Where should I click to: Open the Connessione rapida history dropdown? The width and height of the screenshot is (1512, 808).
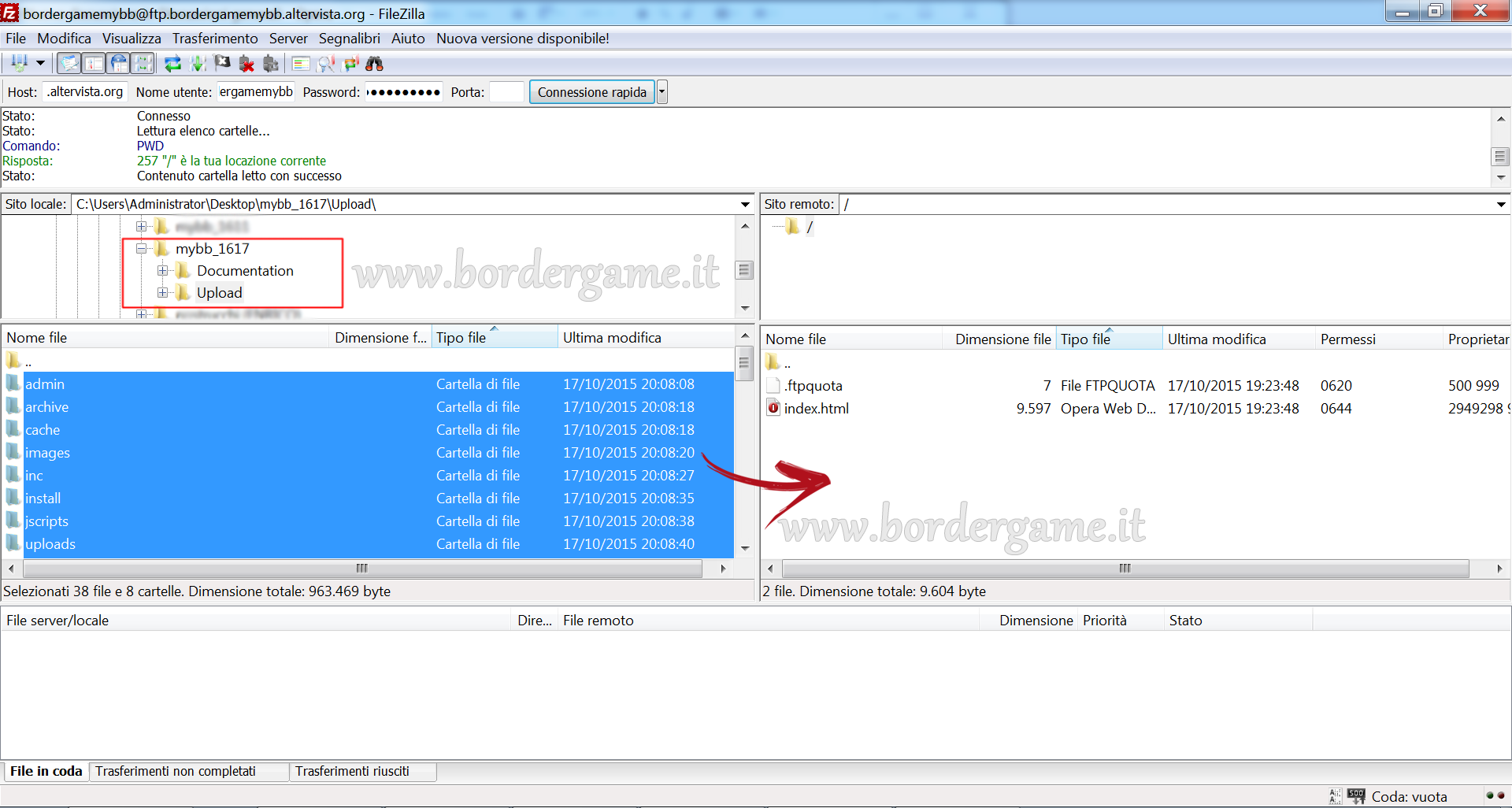pos(662,92)
